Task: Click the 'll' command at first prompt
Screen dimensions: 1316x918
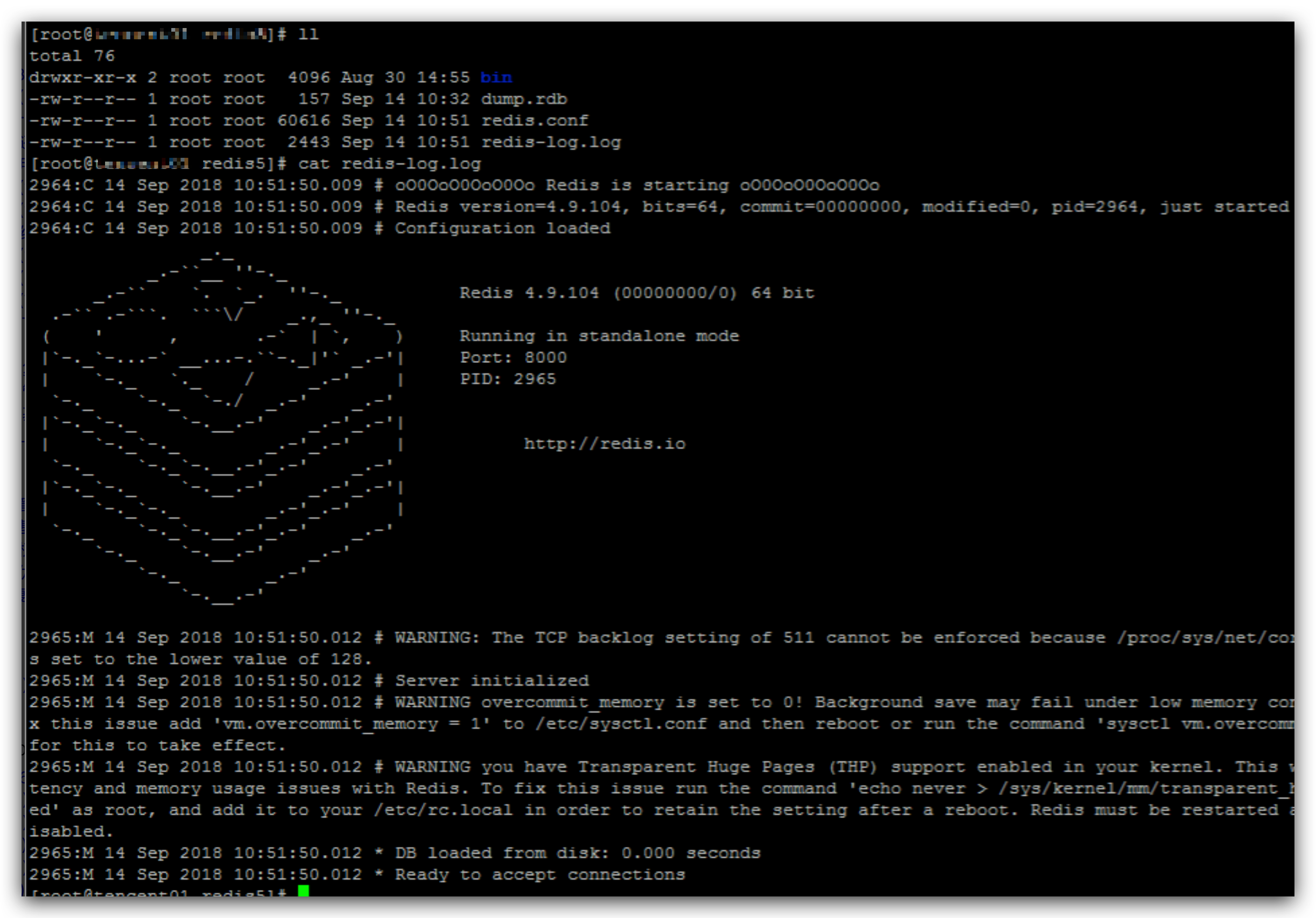Action: [308, 34]
